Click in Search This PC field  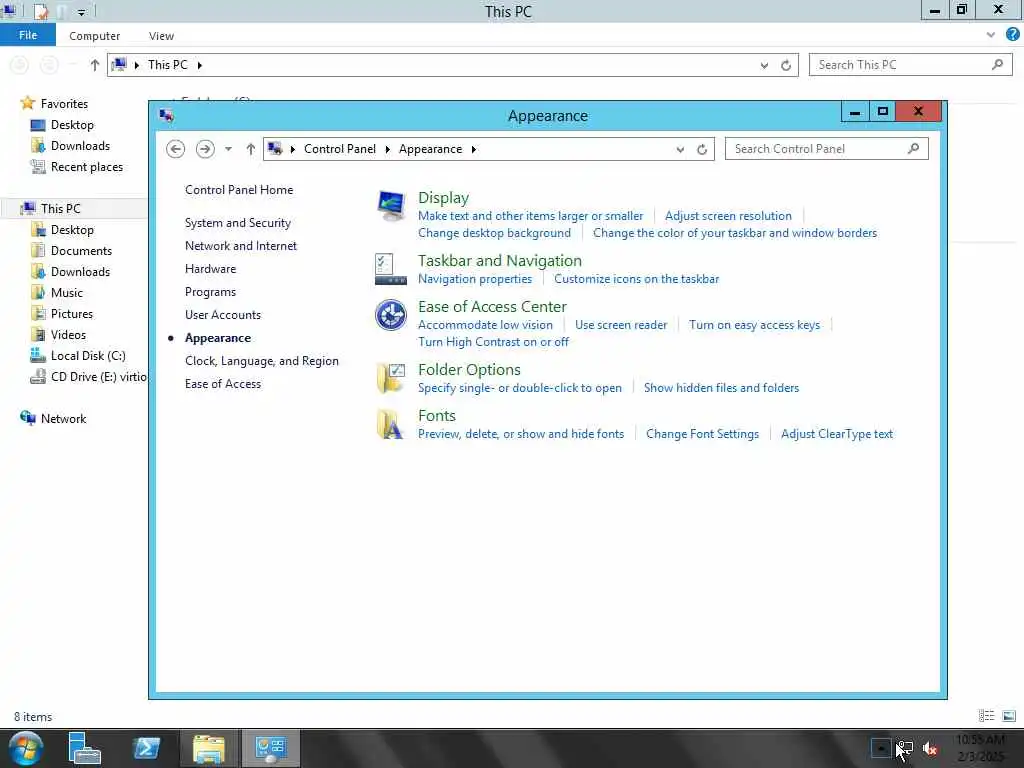point(900,65)
